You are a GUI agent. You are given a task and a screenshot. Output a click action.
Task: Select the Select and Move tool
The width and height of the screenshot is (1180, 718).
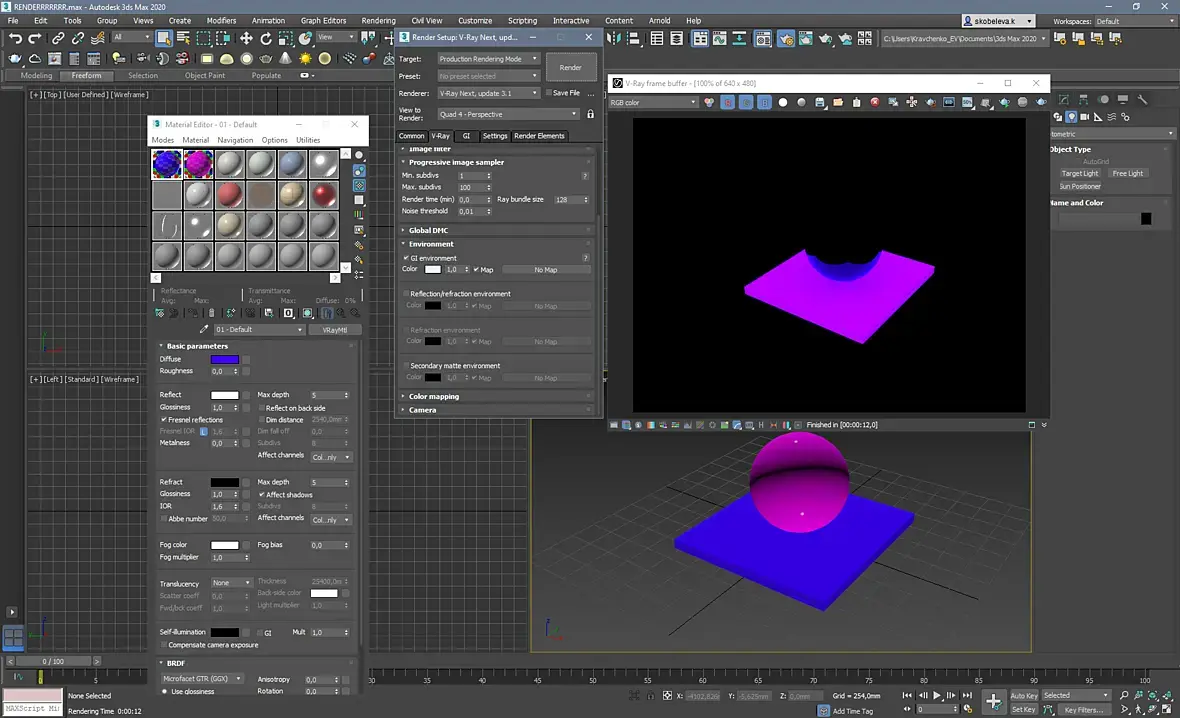(x=246, y=38)
